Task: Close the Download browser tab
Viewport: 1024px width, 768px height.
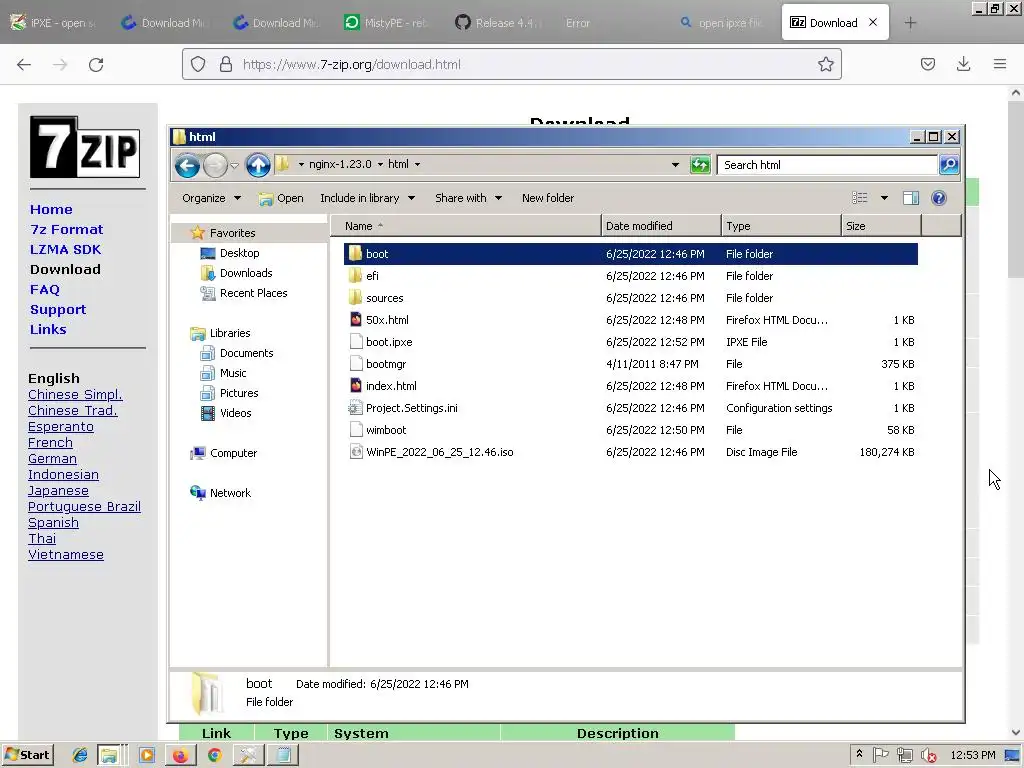Action: 873,22
